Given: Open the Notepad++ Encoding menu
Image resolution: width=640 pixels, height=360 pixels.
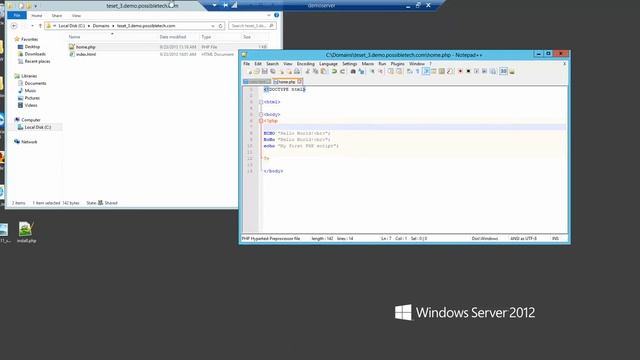Looking at the screenshot, I should pos(305,64).
